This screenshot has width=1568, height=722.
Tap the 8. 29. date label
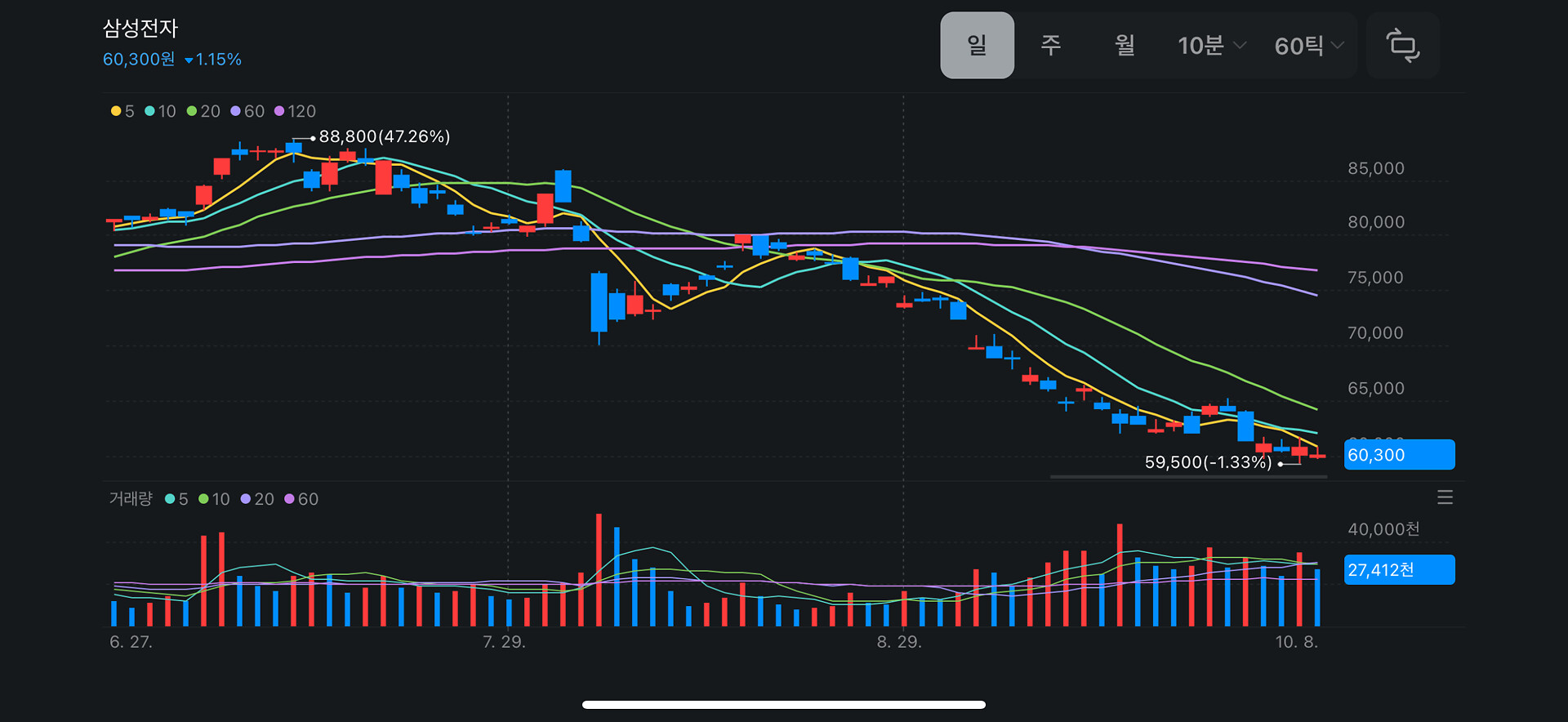click(899, 642)
